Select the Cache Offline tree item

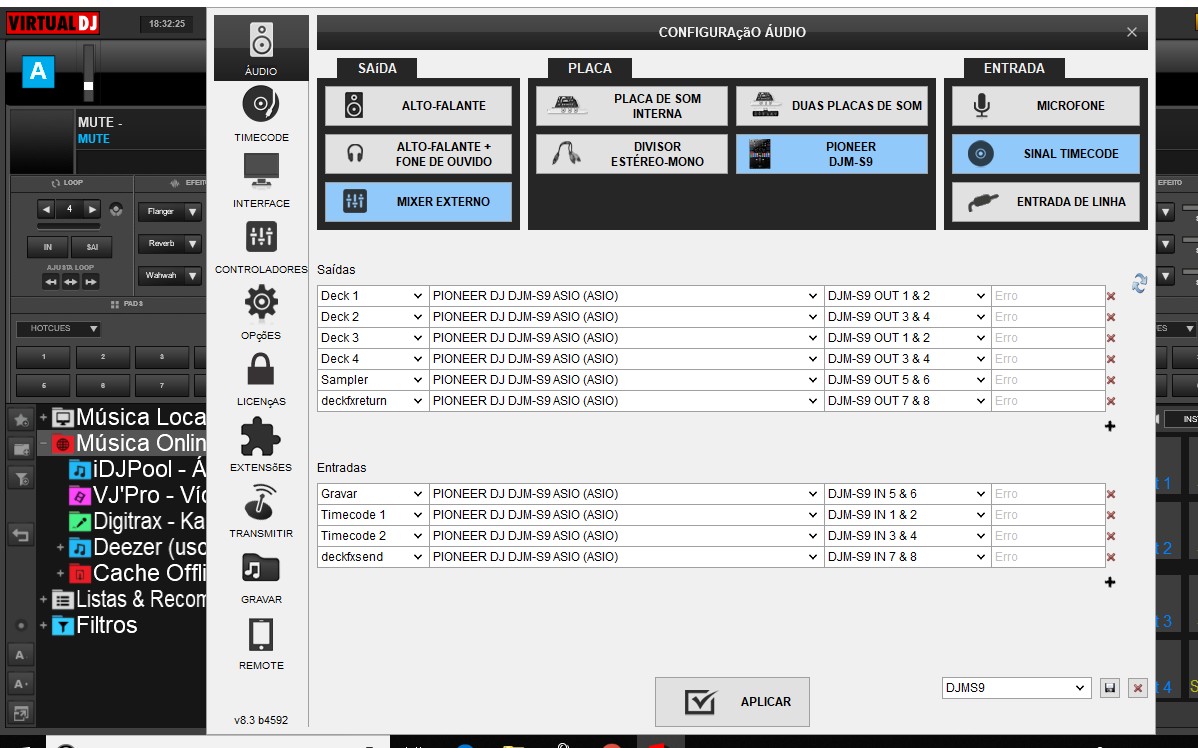point(138,573)
